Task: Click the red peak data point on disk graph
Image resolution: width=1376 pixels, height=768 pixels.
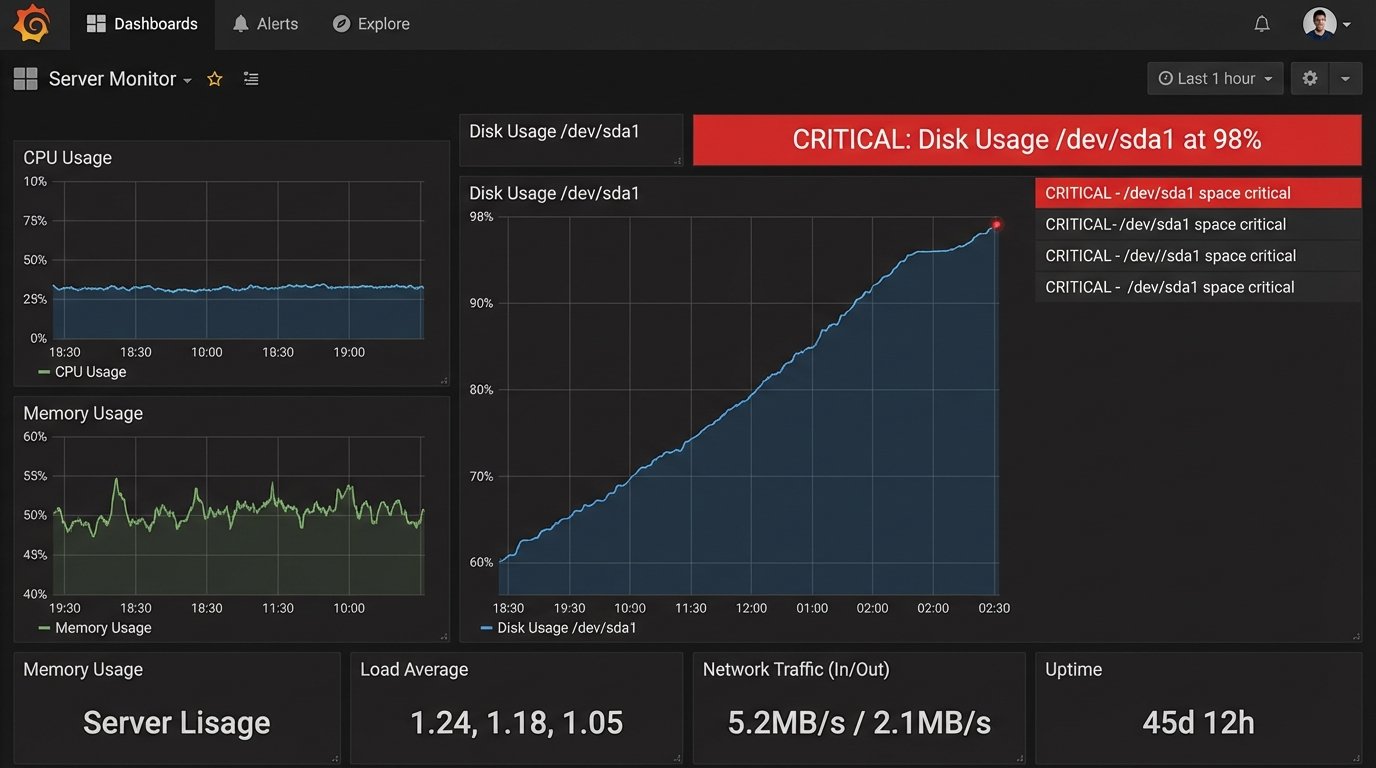Action: pos(996,224)
